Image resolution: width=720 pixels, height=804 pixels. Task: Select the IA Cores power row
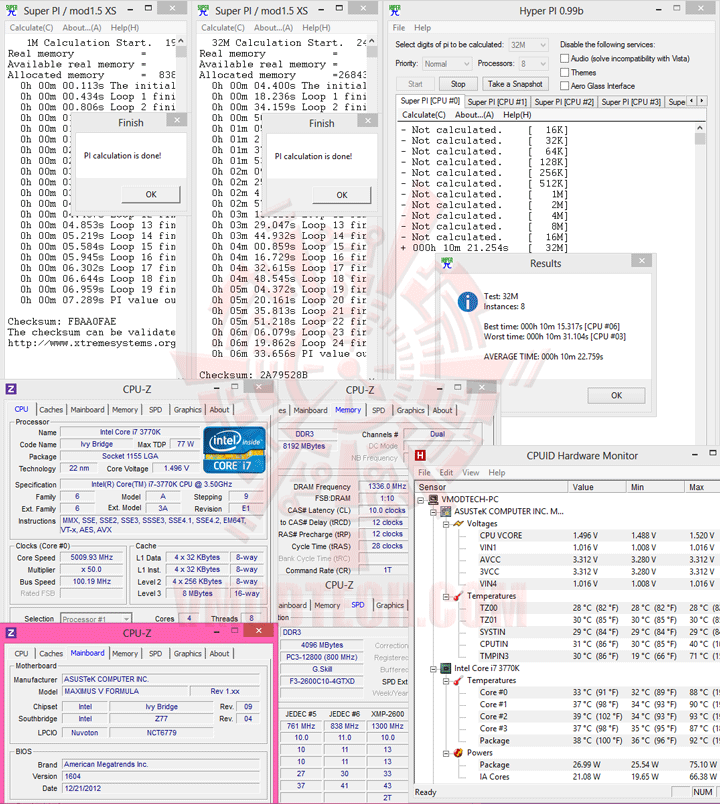tap(567, 777)
